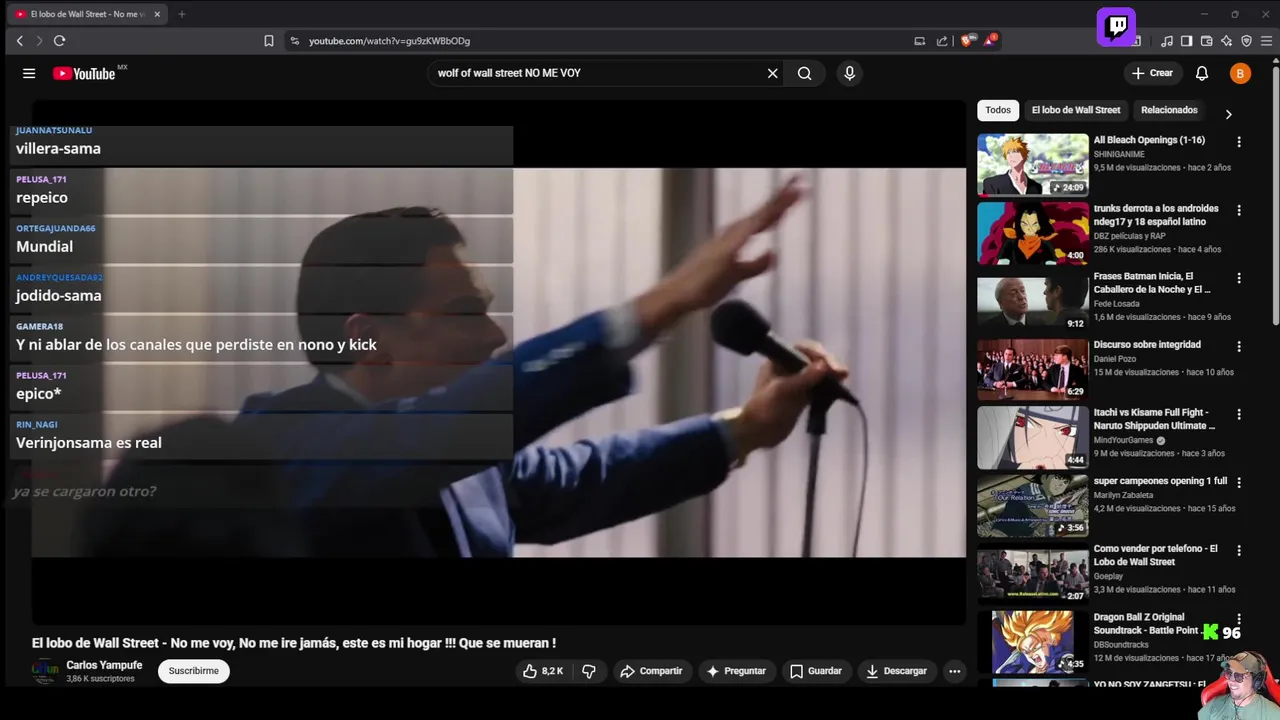Save video with the Guardar button
This screenshot has width=1280, height=720.
[x=816, y=671]
